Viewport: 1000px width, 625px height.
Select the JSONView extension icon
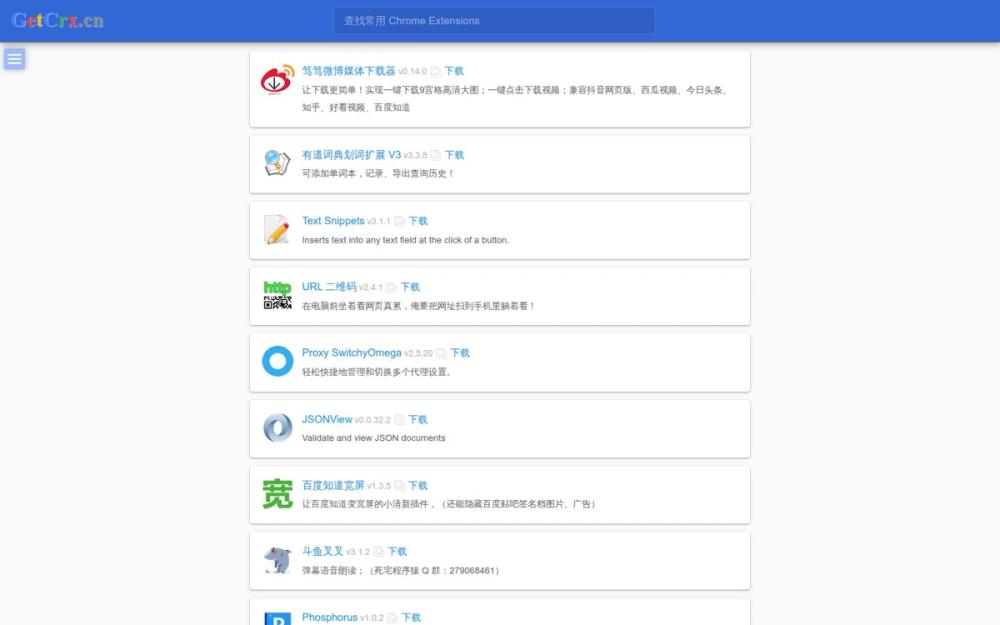tap(275, 427)
